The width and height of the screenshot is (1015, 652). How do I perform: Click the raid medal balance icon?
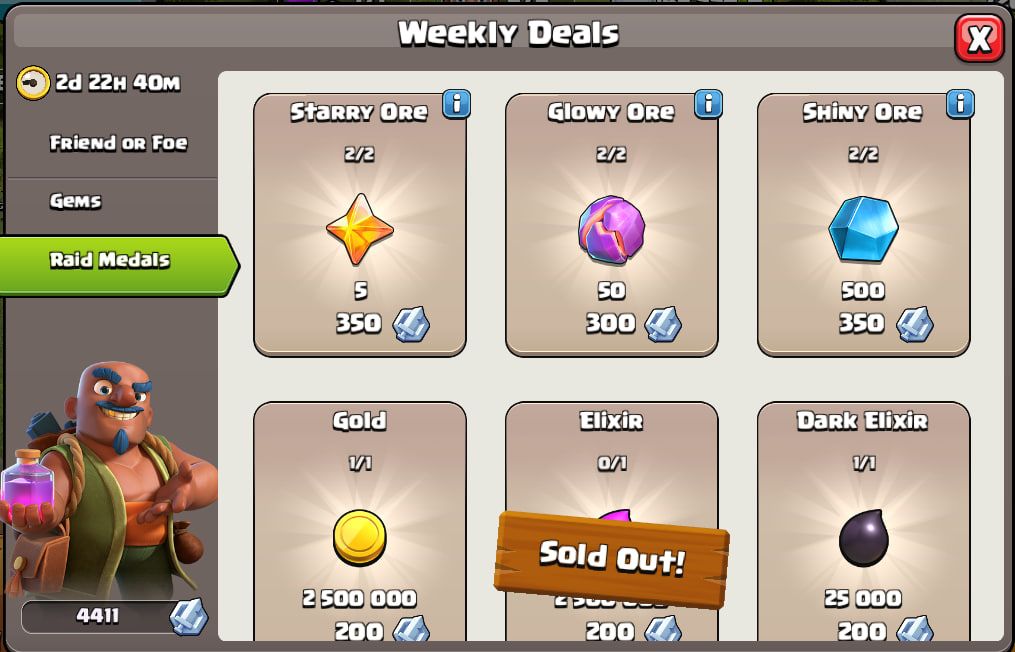pos(189,616)
